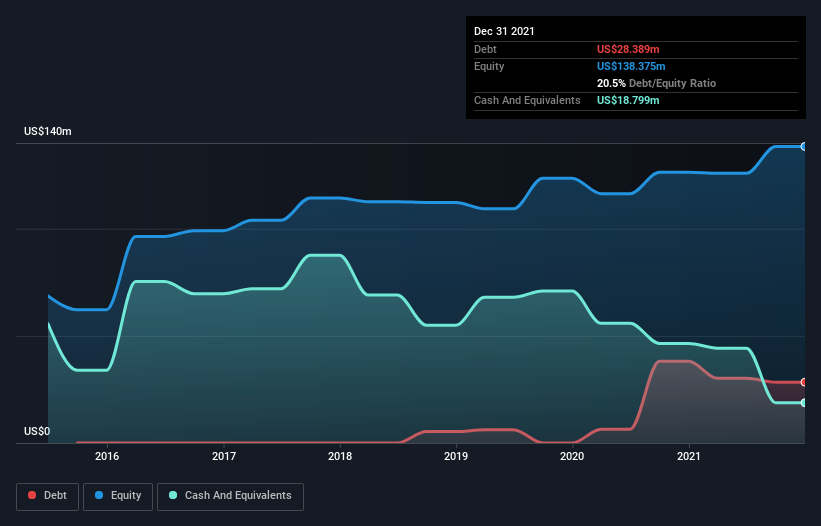Click the US$18.799m cash value
This screenshot has height=526, width=821.
628,100
